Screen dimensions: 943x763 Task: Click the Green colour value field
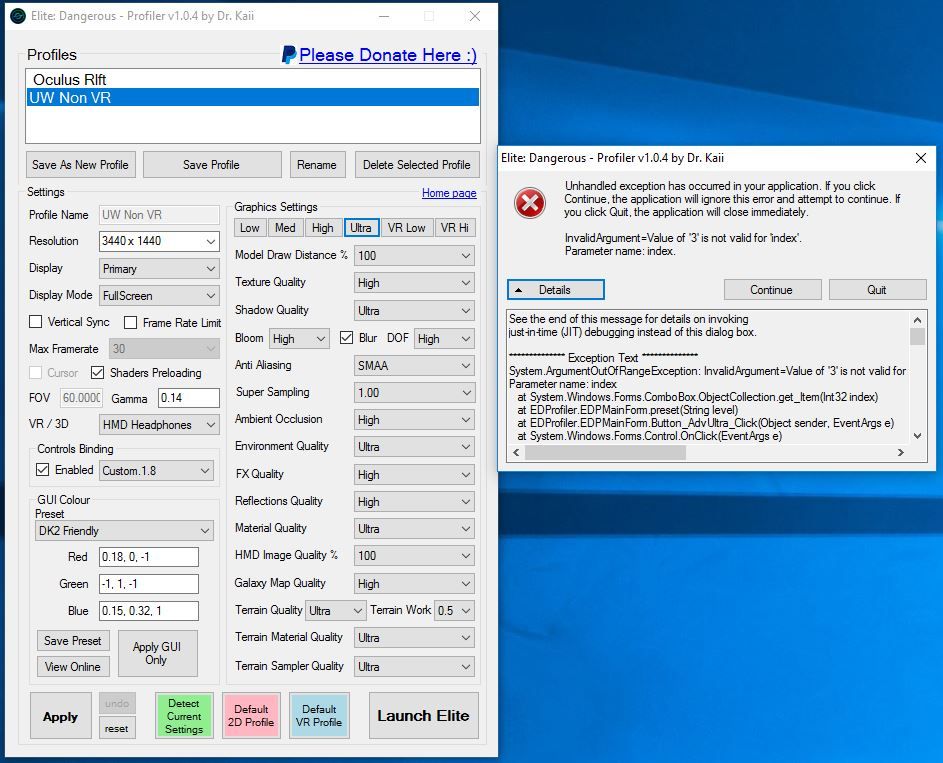point(149,584)
